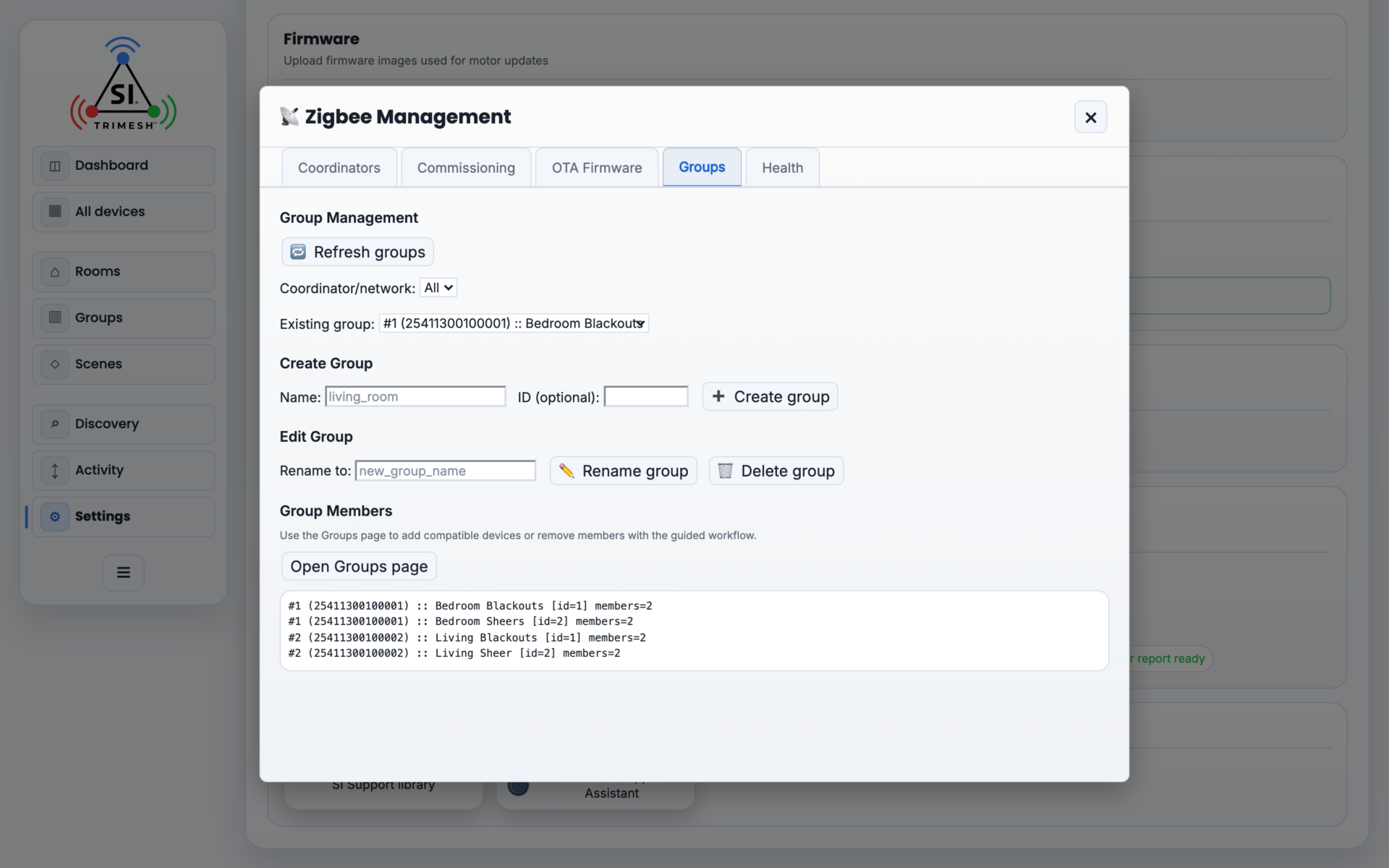Open Settings in the sidebar
1389x868 pixels.
pyautogui.click(x=124, y=516)
